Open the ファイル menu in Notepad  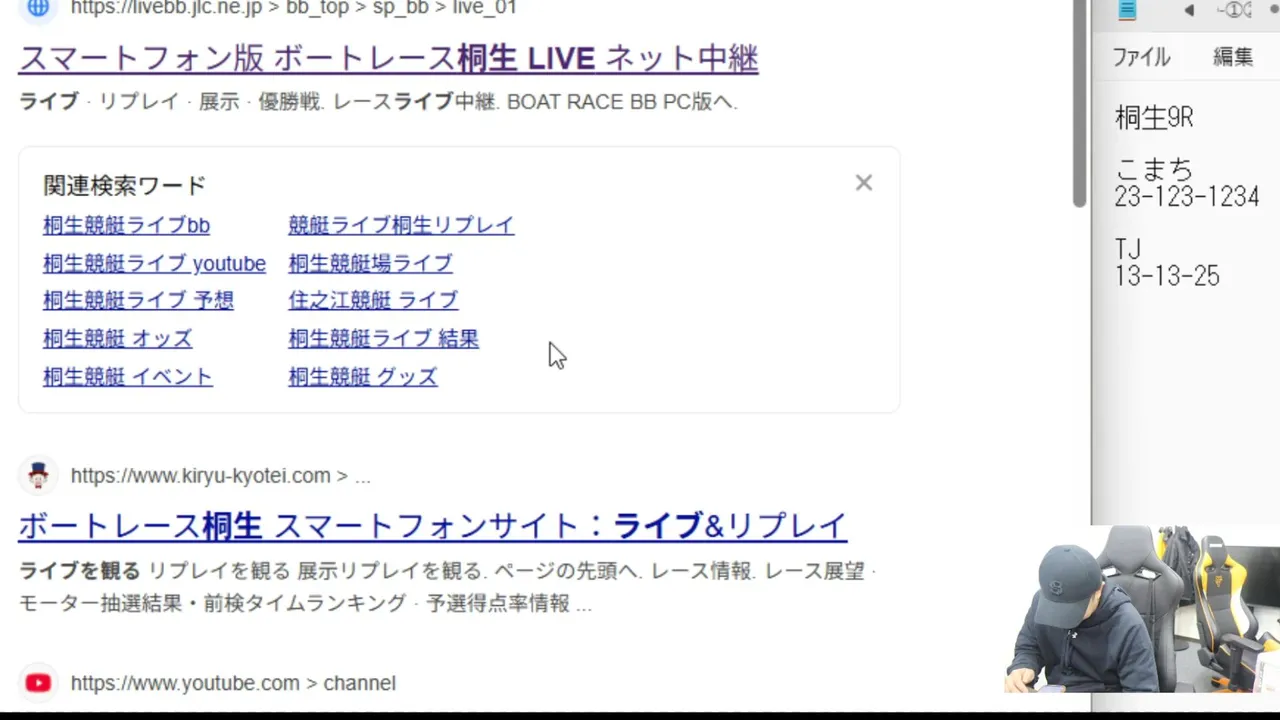tap(1141, 57)
